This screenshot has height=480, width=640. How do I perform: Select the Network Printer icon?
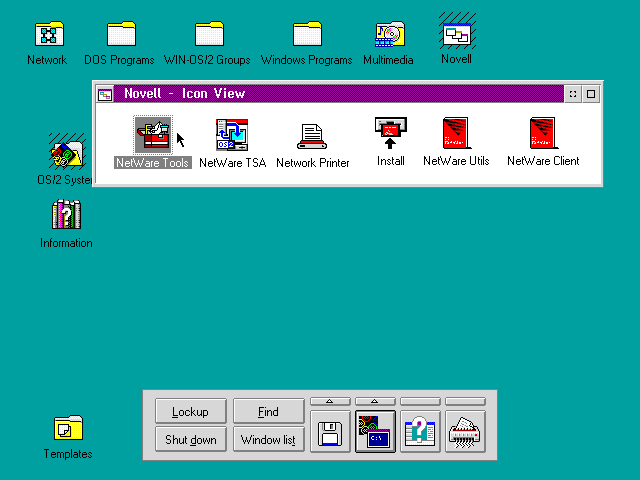(x=312, y=137)
